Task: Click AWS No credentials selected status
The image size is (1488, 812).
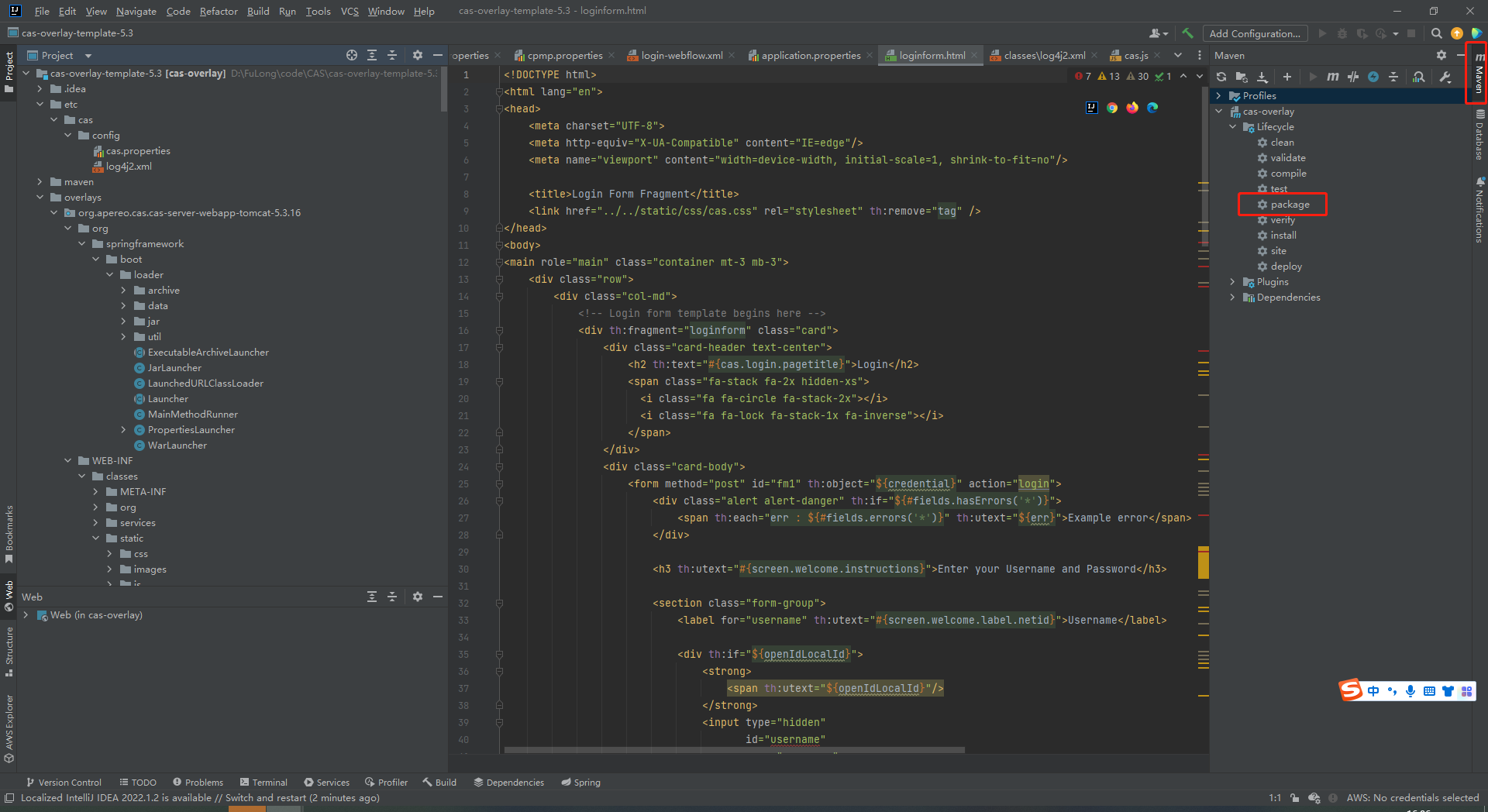Action: coord(1412,798)
